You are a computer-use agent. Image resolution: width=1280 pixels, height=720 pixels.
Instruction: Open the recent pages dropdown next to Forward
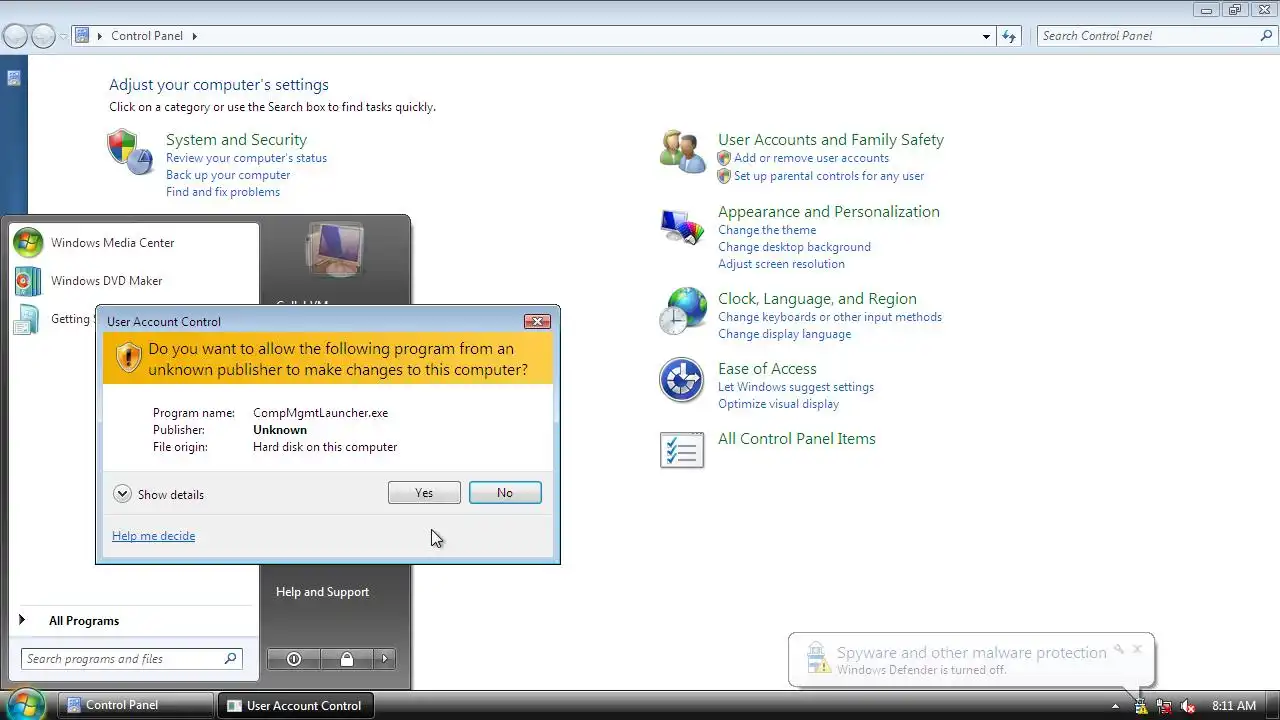point(63,36)
